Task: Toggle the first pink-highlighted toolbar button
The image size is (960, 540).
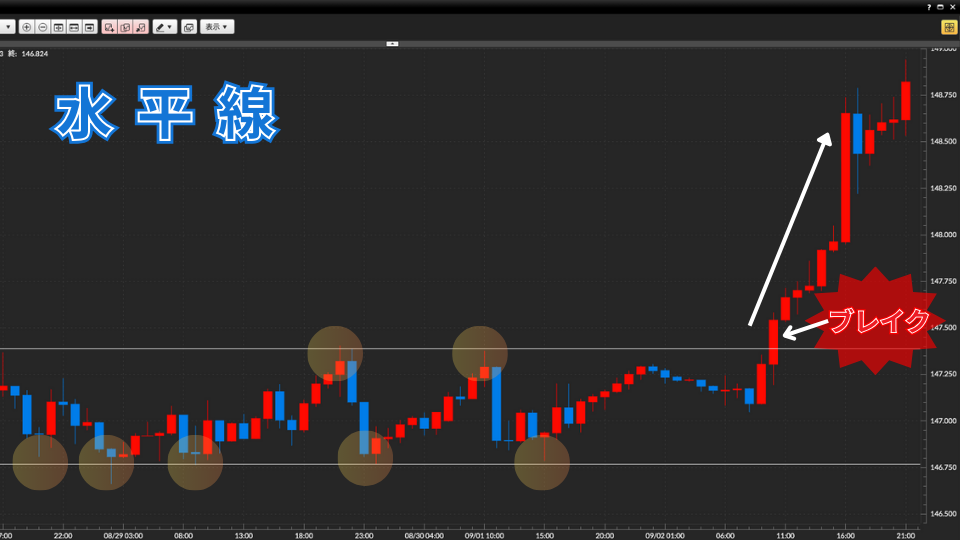Action: (109, 27)
